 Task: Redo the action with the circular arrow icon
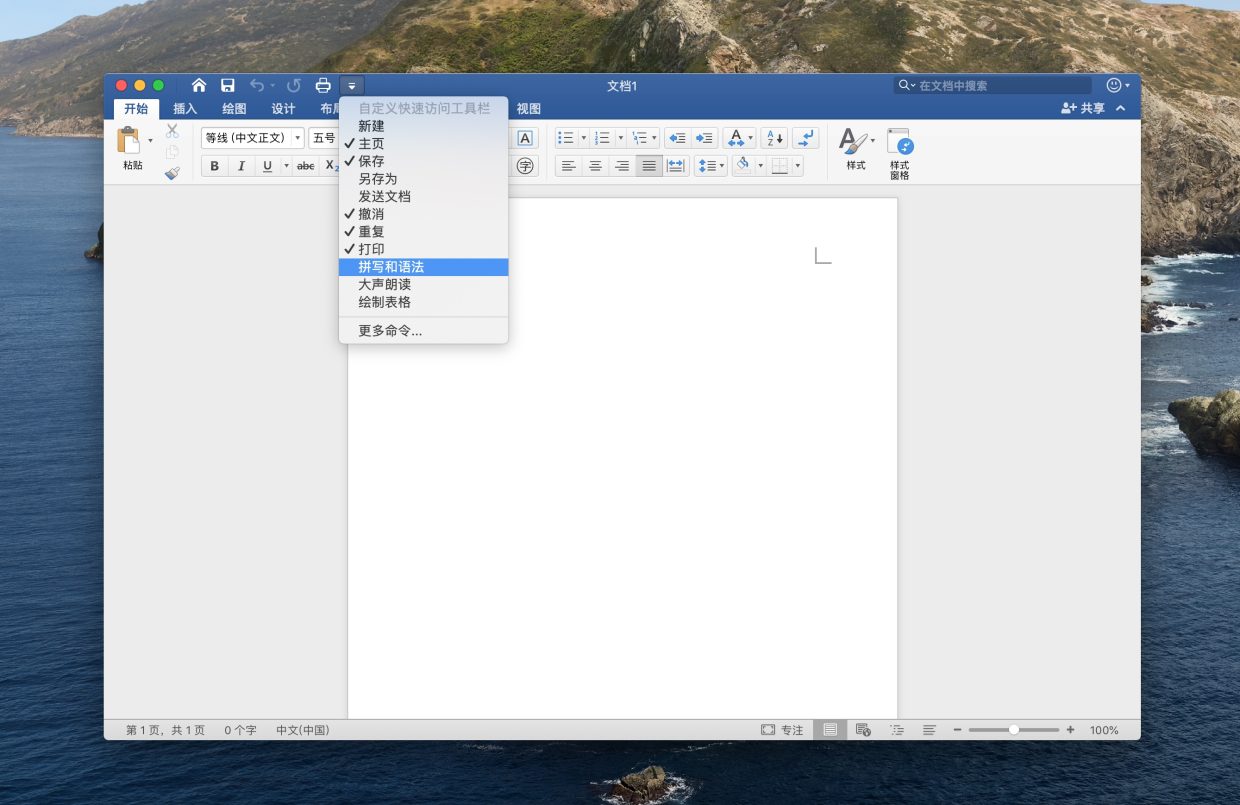tap(294, 85)
